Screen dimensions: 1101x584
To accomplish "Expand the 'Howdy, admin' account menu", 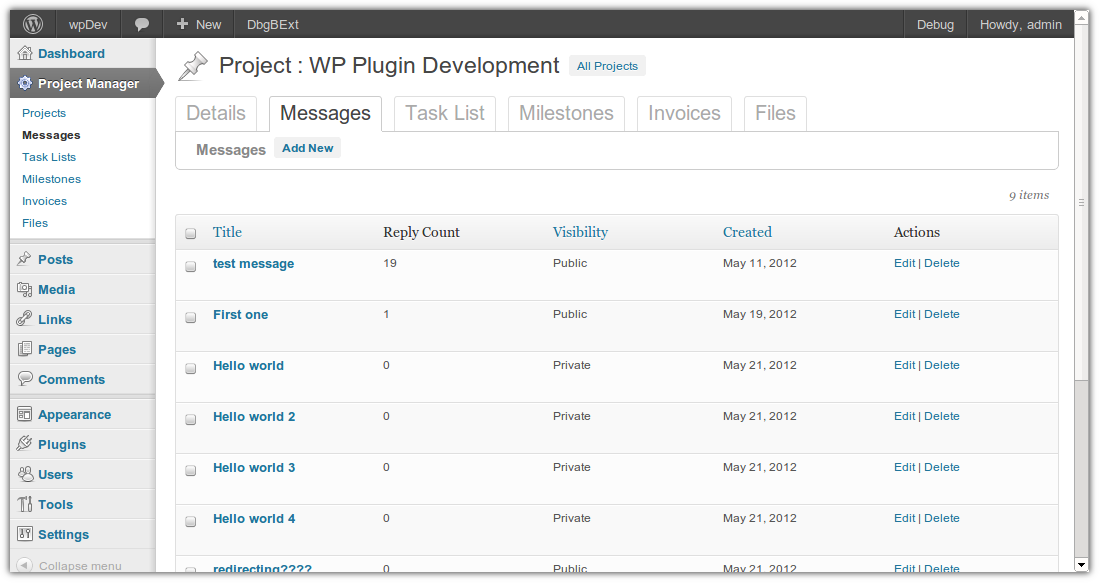I will (x=1020, y=24).
